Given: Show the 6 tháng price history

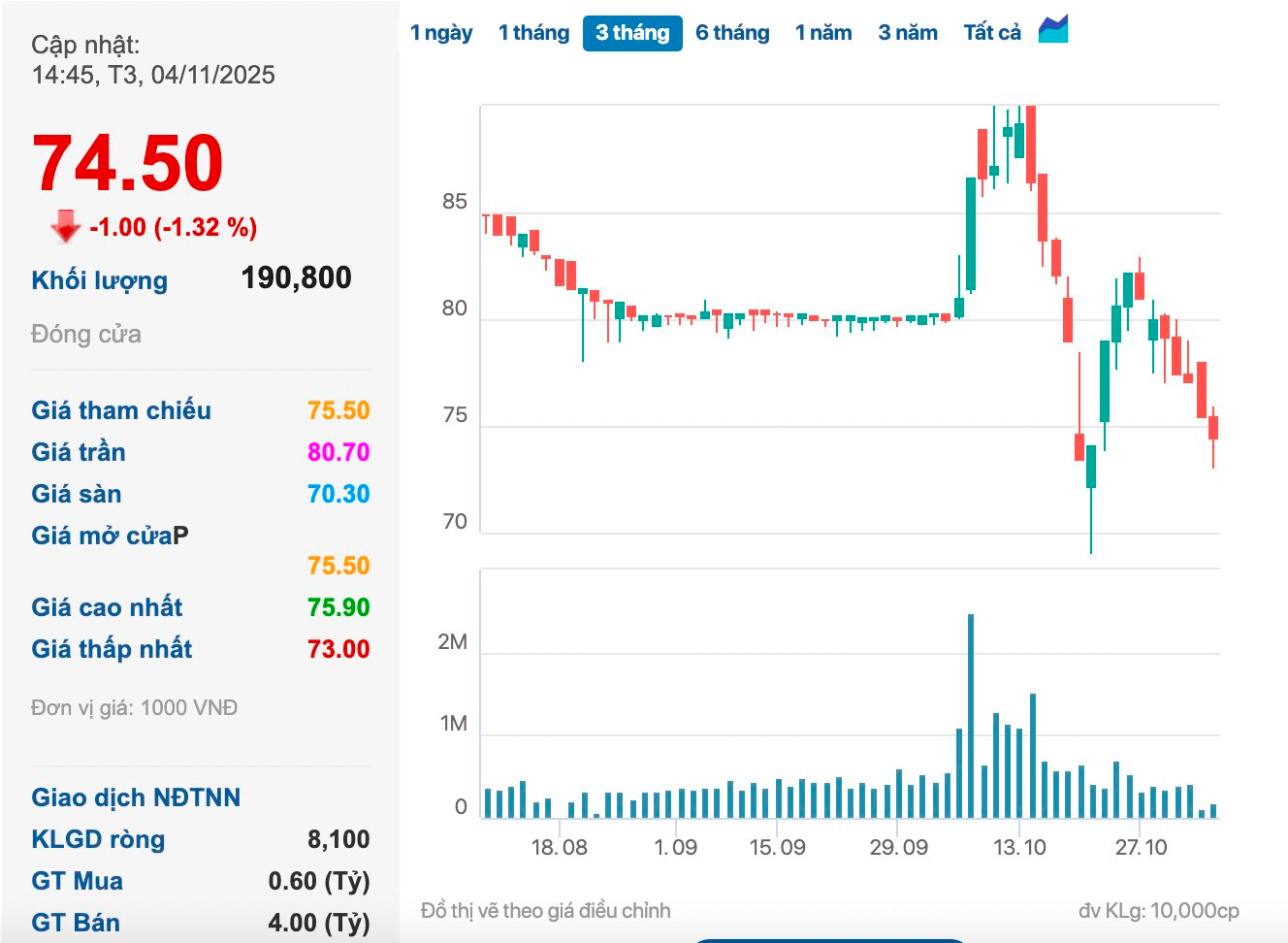Looking at the screenshot, I should tap(732, 33).
